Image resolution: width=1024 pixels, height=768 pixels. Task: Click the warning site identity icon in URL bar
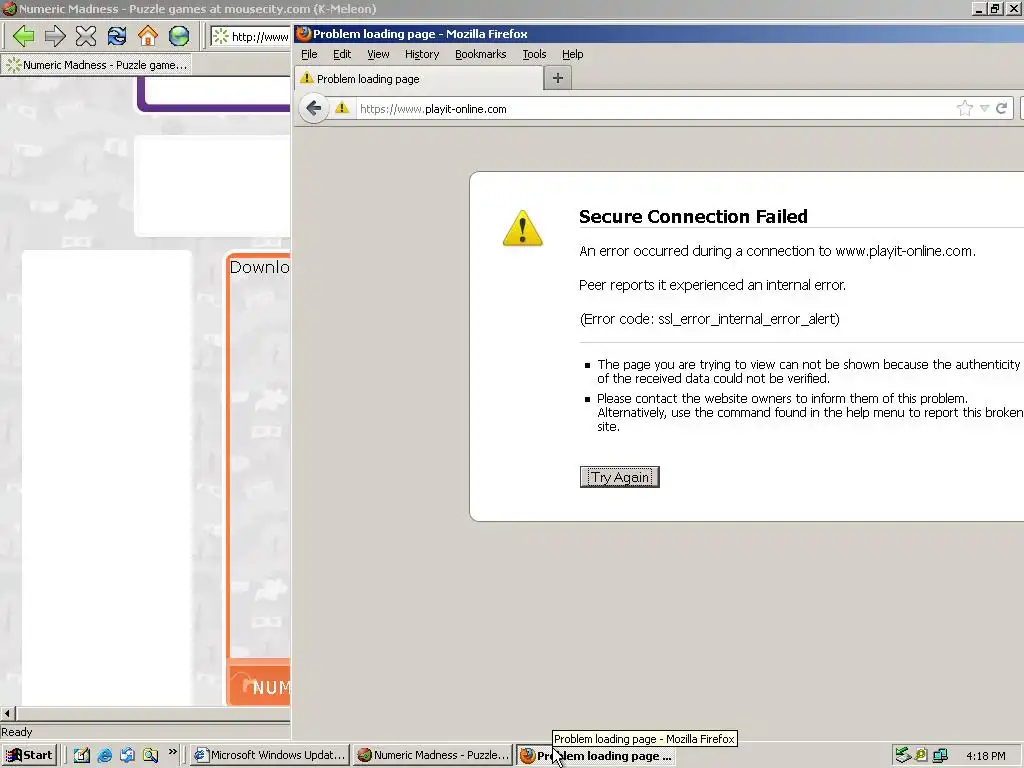click(x=342, y=108)
